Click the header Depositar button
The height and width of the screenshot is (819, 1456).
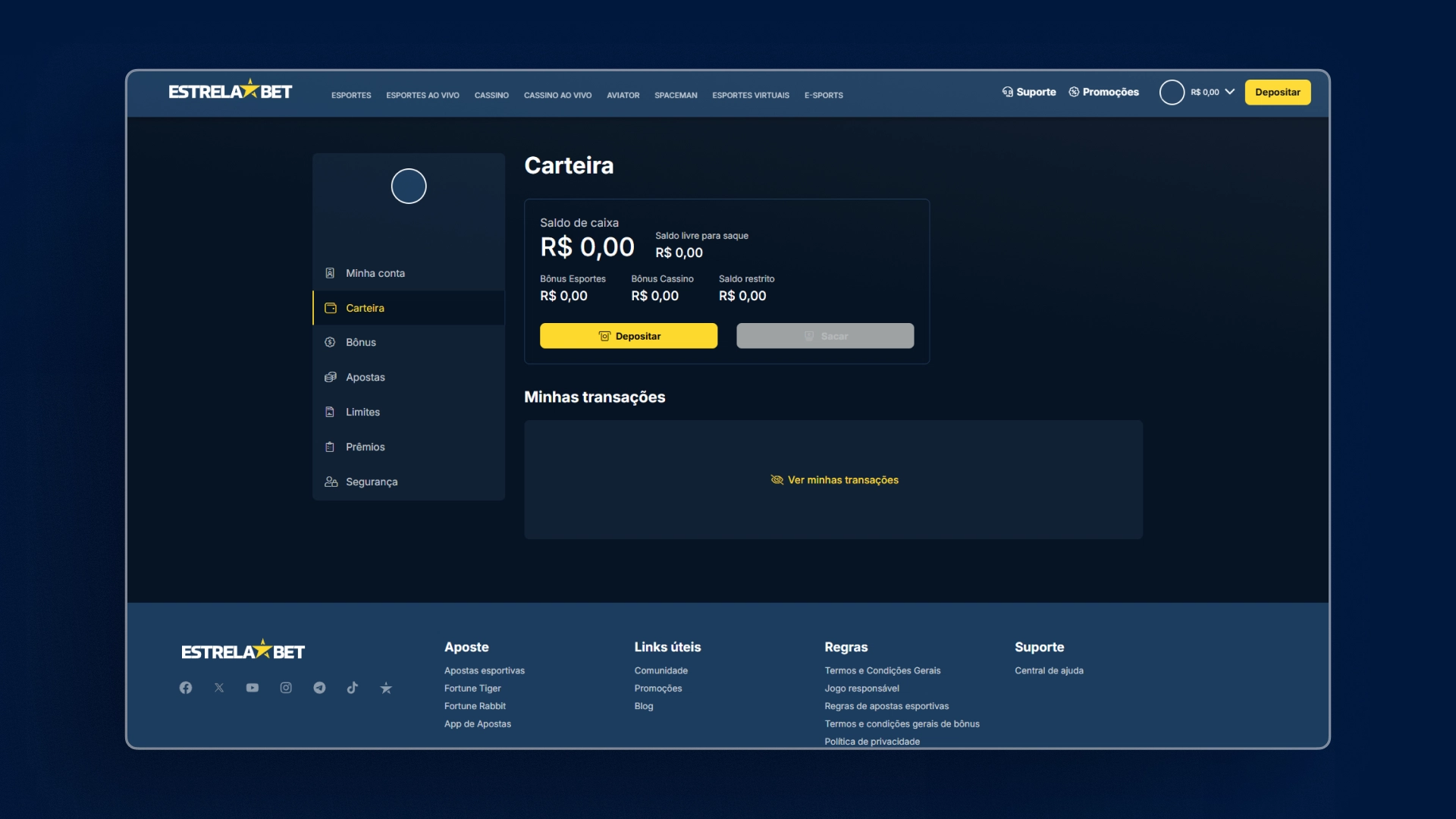[x=1277, y=93]
